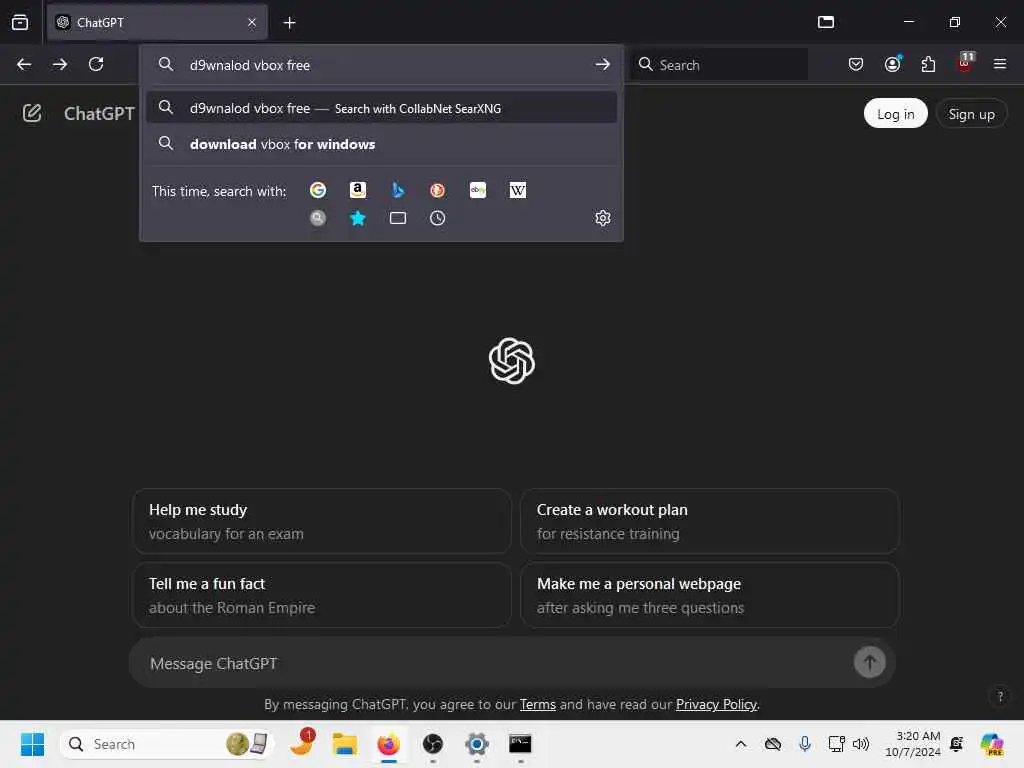Viewport: 1024px width, 768px height.
Task: Select 'Tell me a fun fact' prompt card
Action: (x=321, y=595)
